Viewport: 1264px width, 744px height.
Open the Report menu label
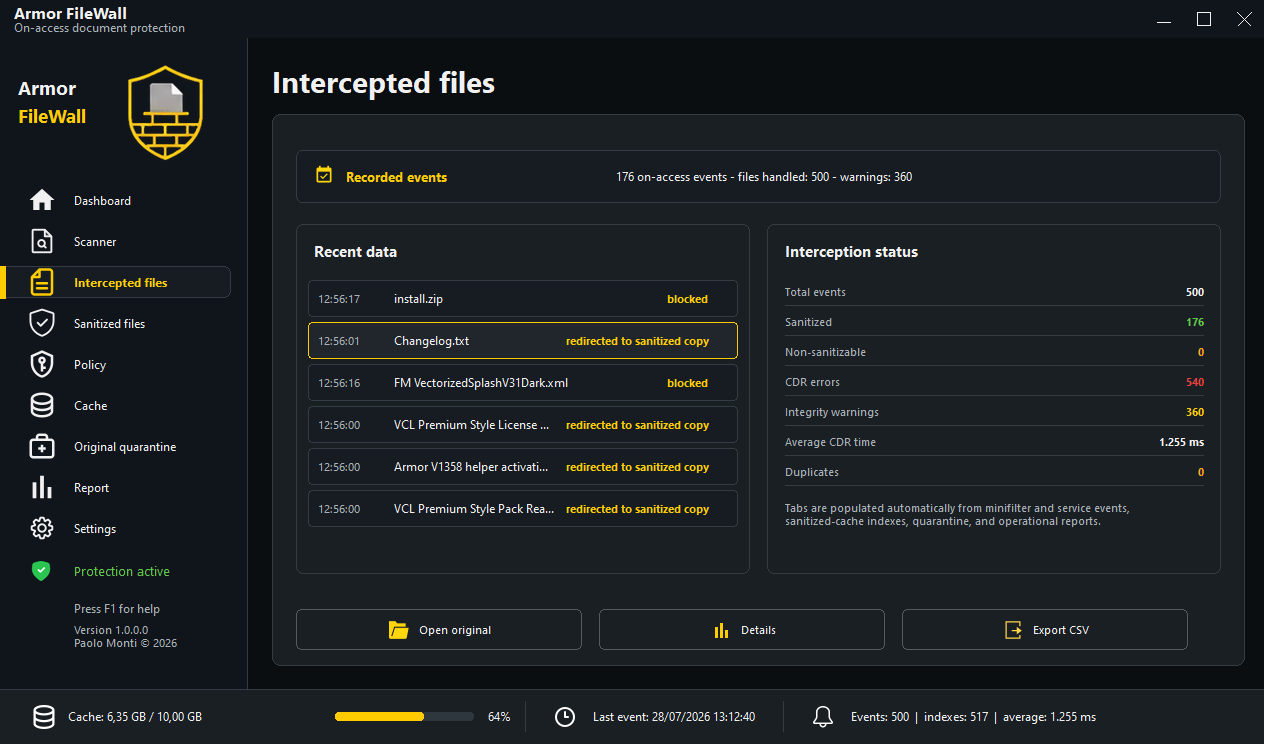point(91,488)
